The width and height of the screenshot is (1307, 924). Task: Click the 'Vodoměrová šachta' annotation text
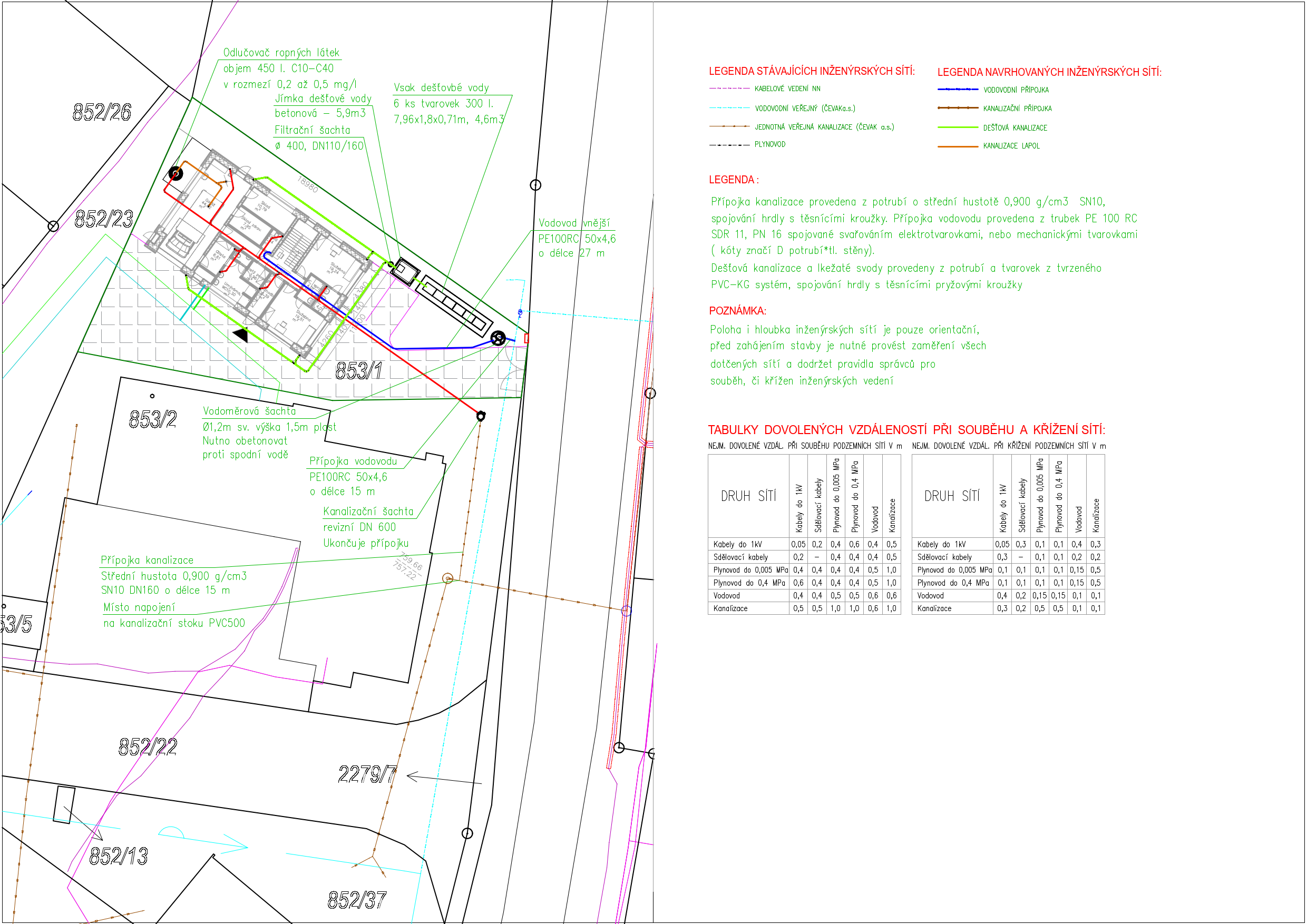(249, 411)
